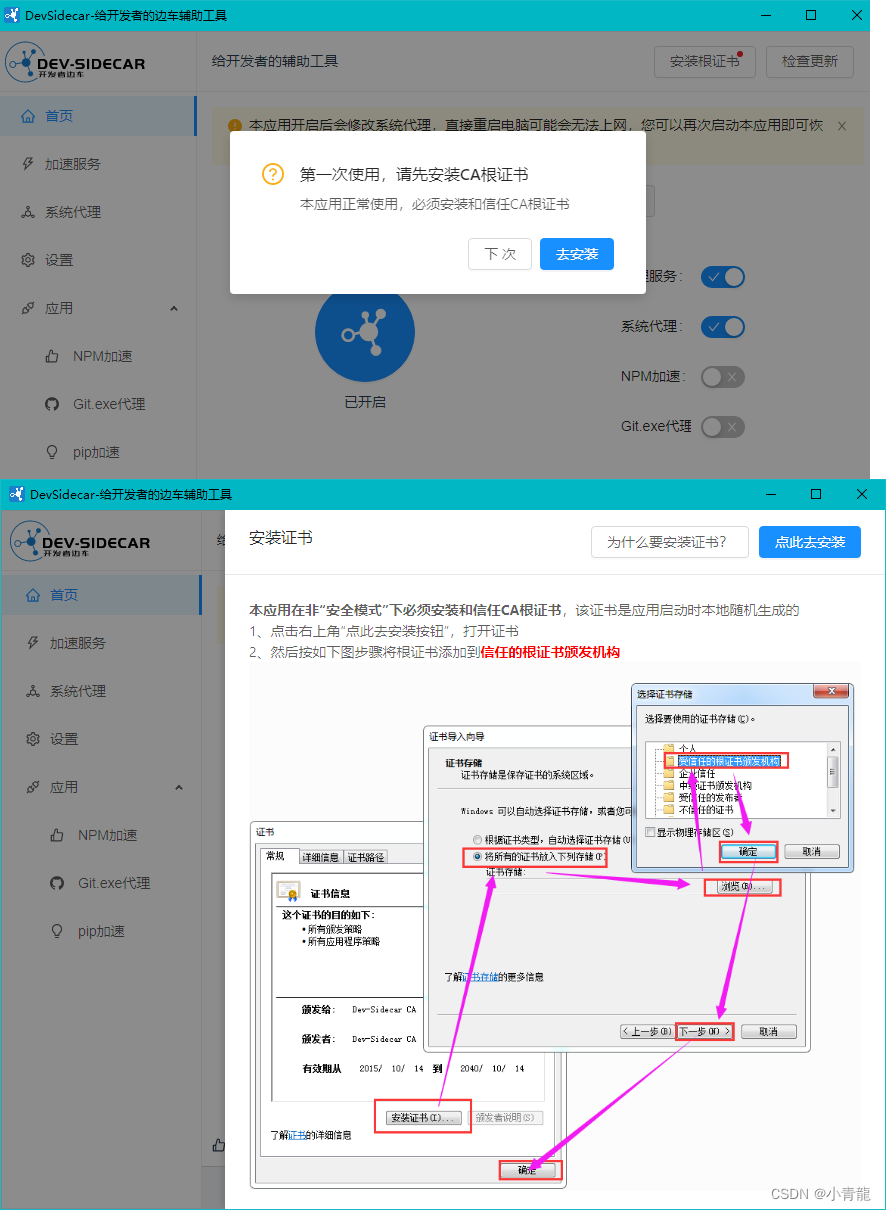
Task: Click the blue 去安装 button in the dialog
Action: (x=576, y=254)
